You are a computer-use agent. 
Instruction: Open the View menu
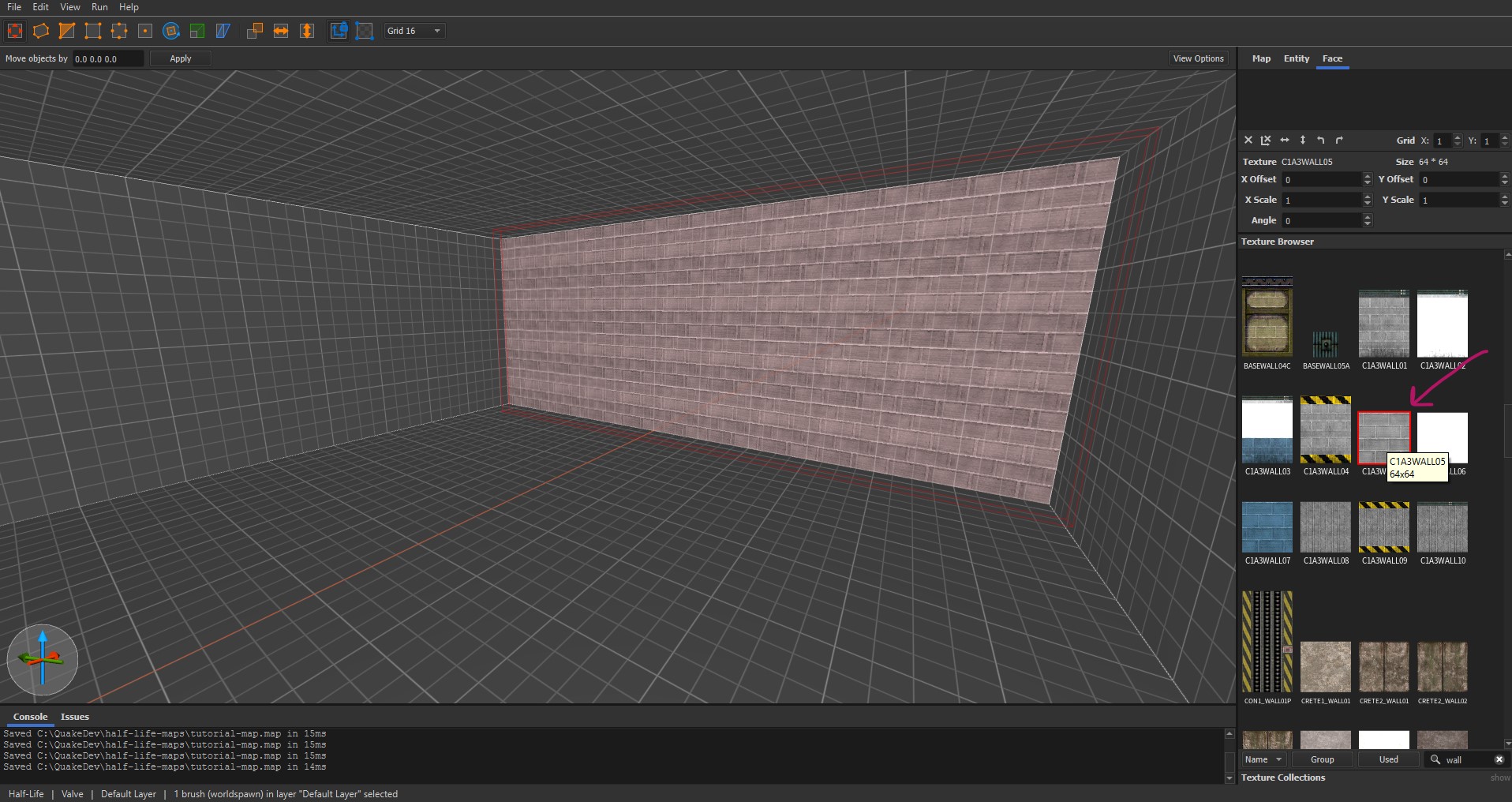pyautogui.click(x=70, y=7)
